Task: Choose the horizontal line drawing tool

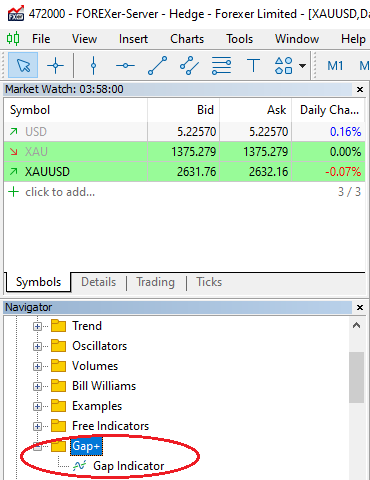Action: 125,65
